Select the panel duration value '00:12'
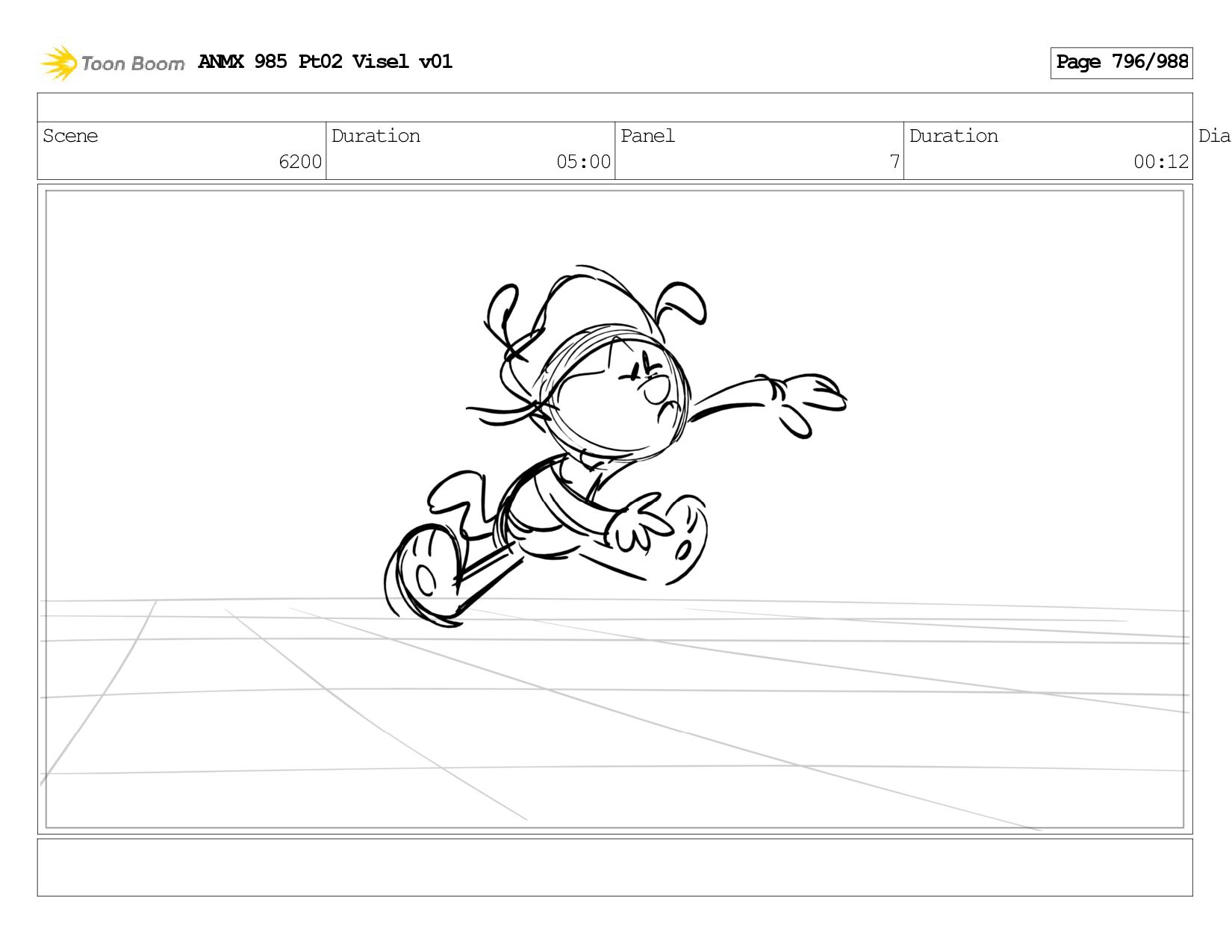 point(1161,162)
